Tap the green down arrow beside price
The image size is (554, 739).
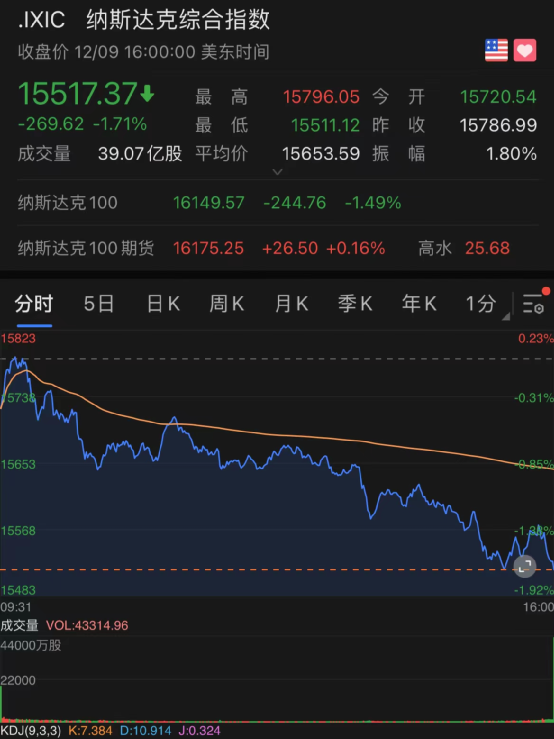147,93
